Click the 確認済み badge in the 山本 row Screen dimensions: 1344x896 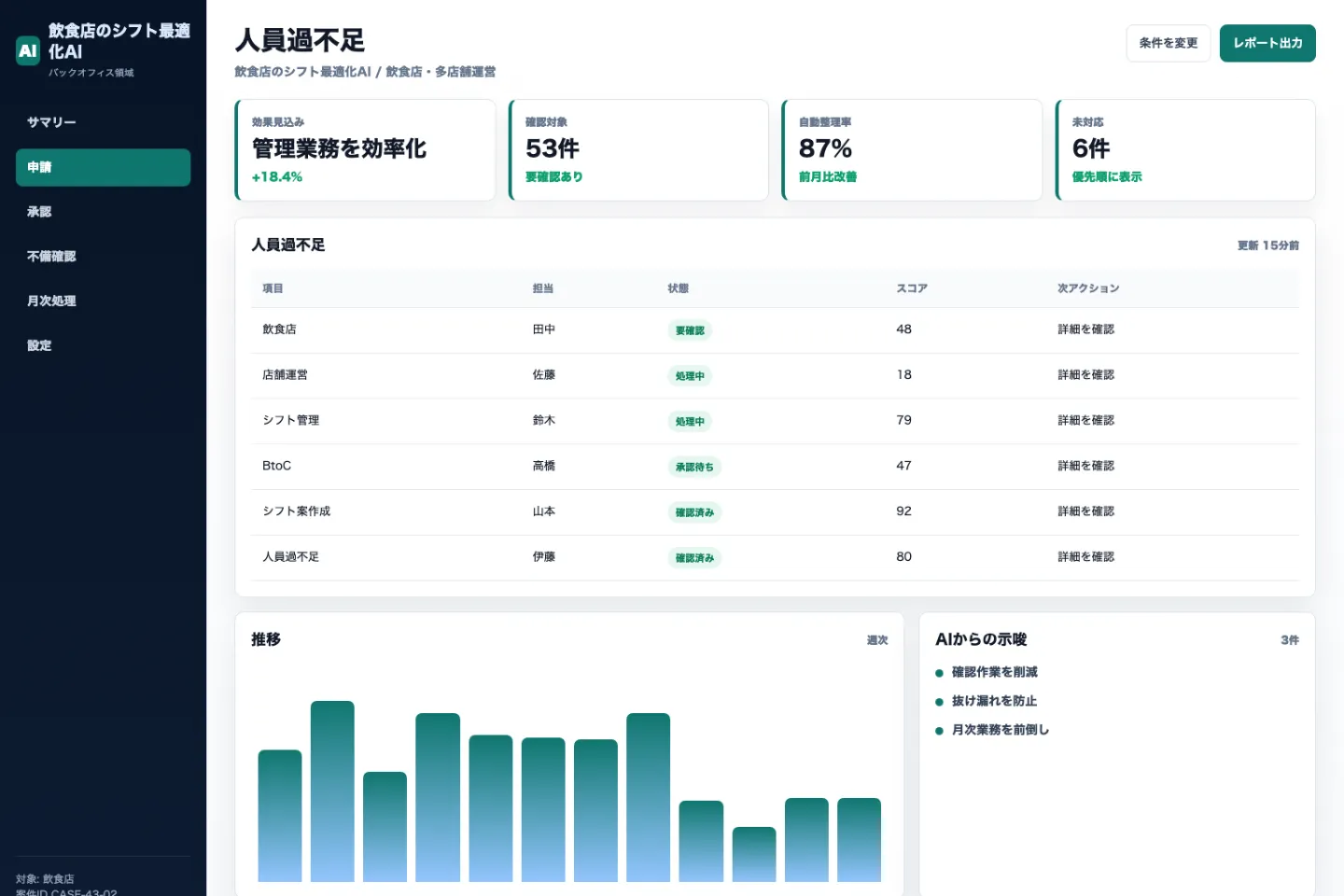[694, 512]
